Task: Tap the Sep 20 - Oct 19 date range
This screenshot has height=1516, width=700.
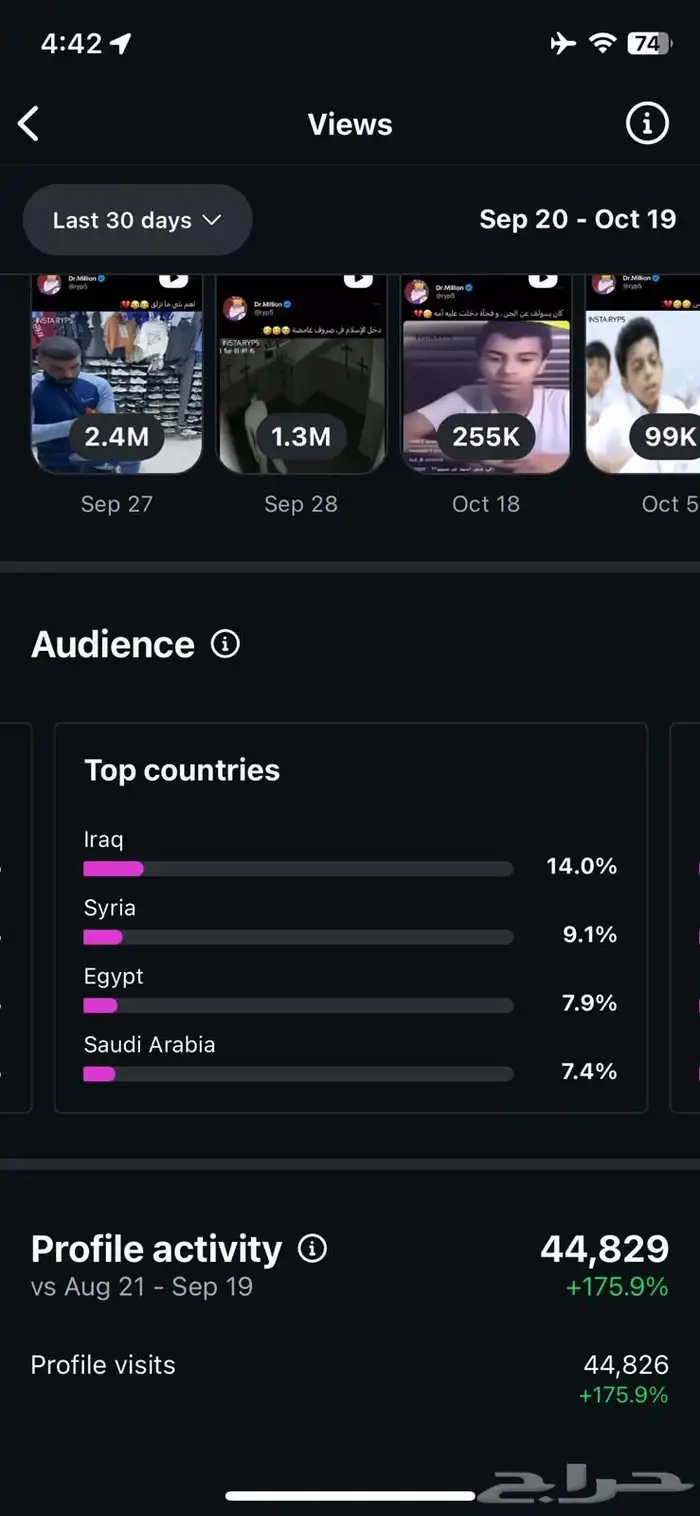Action: pos(577,219)
